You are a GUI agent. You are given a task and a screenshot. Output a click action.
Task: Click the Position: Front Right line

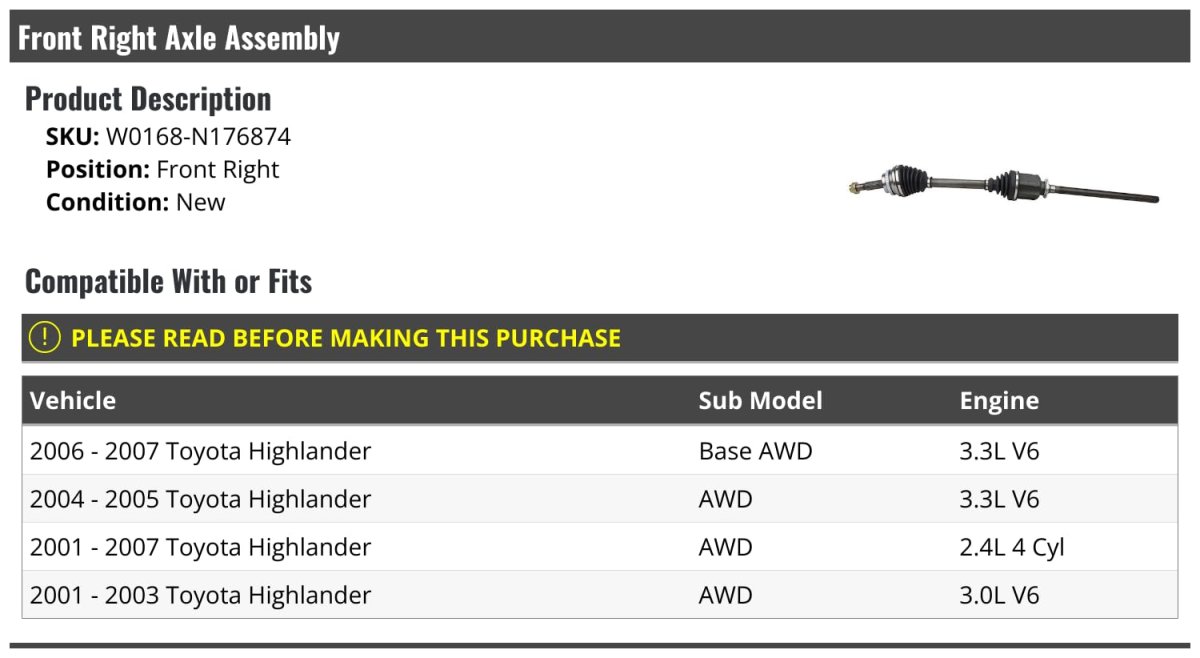click(163, 170)
